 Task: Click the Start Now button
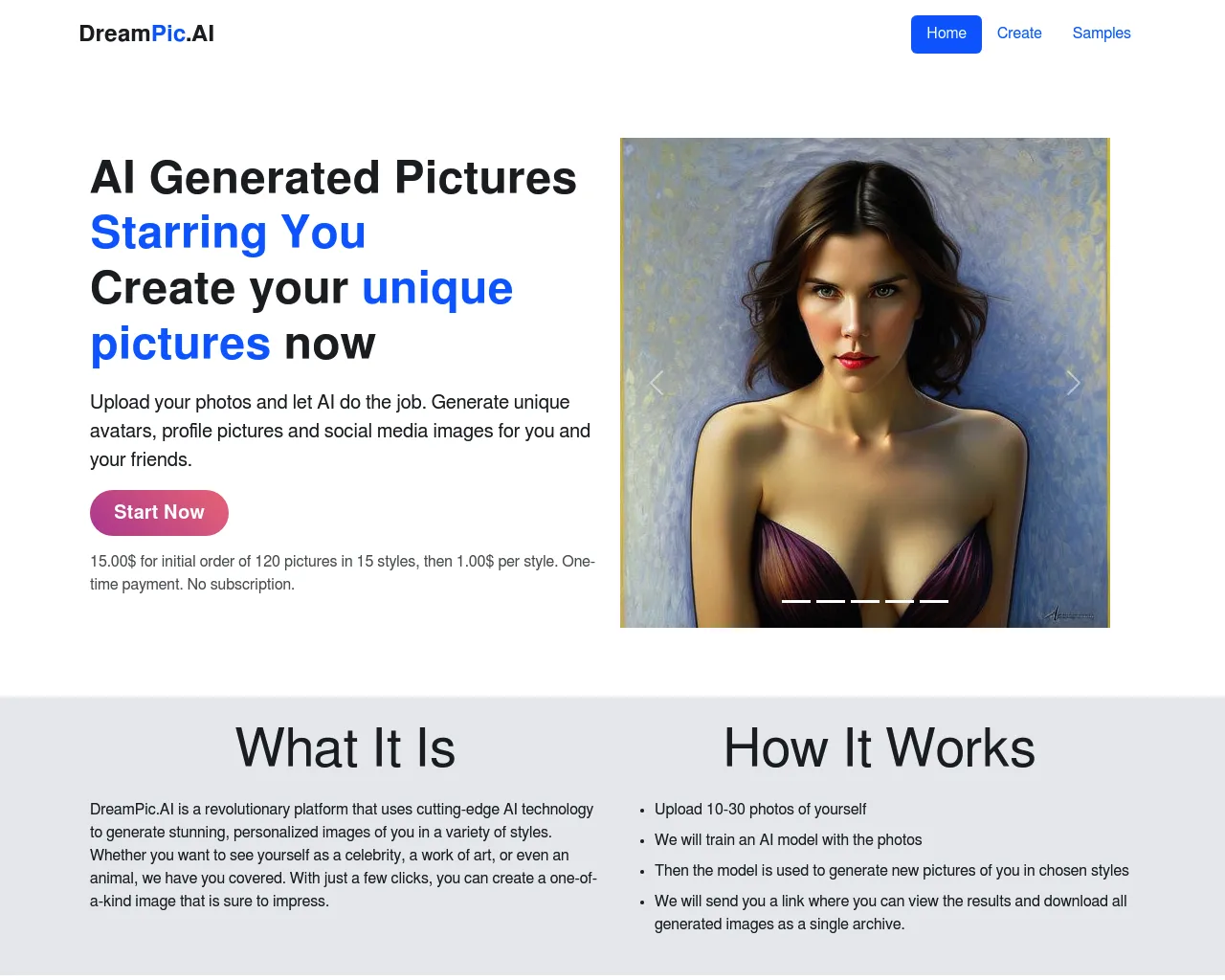[x=159, y=513]
